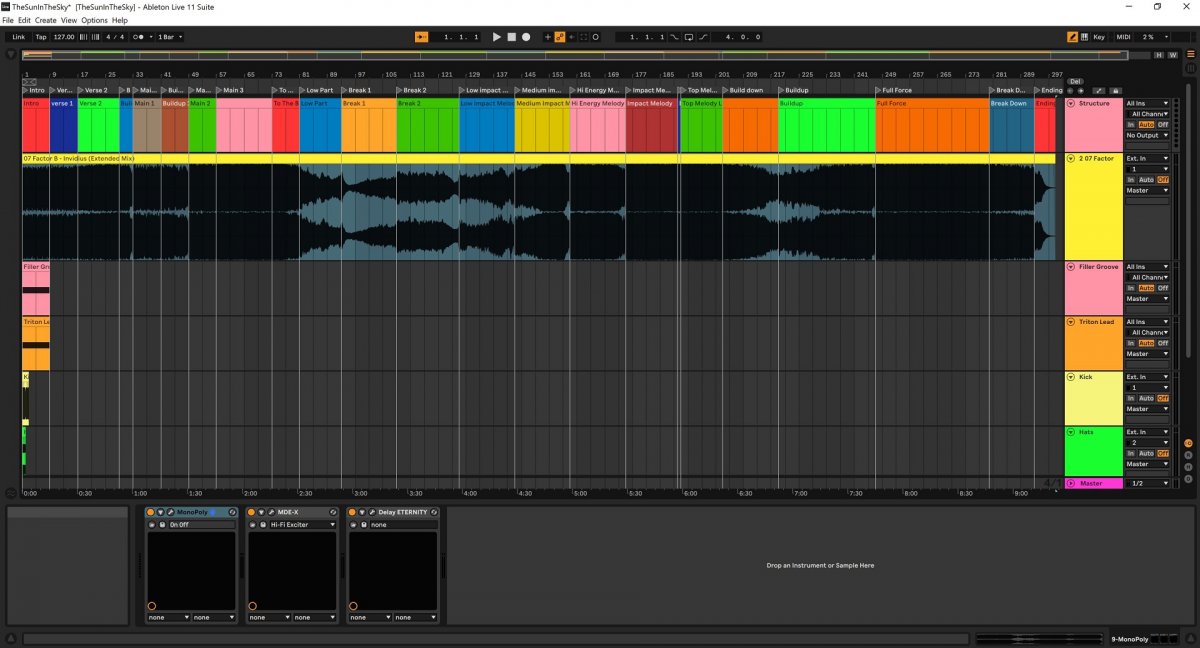Viewport: 1200px width, 648px height.
Task: Click the Key map mode button
Action: click(x=1099, y=37)
